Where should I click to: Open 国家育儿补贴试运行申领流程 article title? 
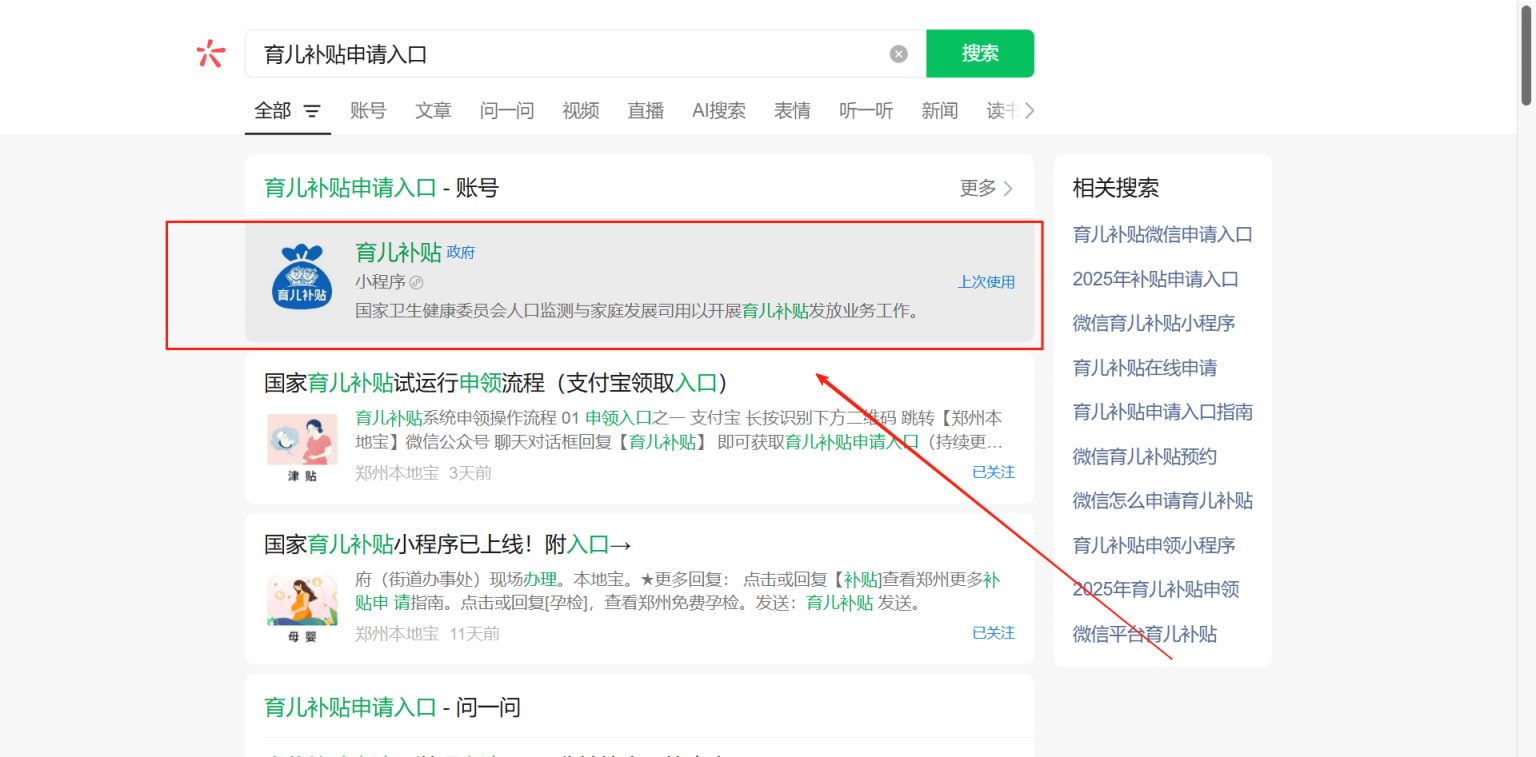tap(495, 383)
